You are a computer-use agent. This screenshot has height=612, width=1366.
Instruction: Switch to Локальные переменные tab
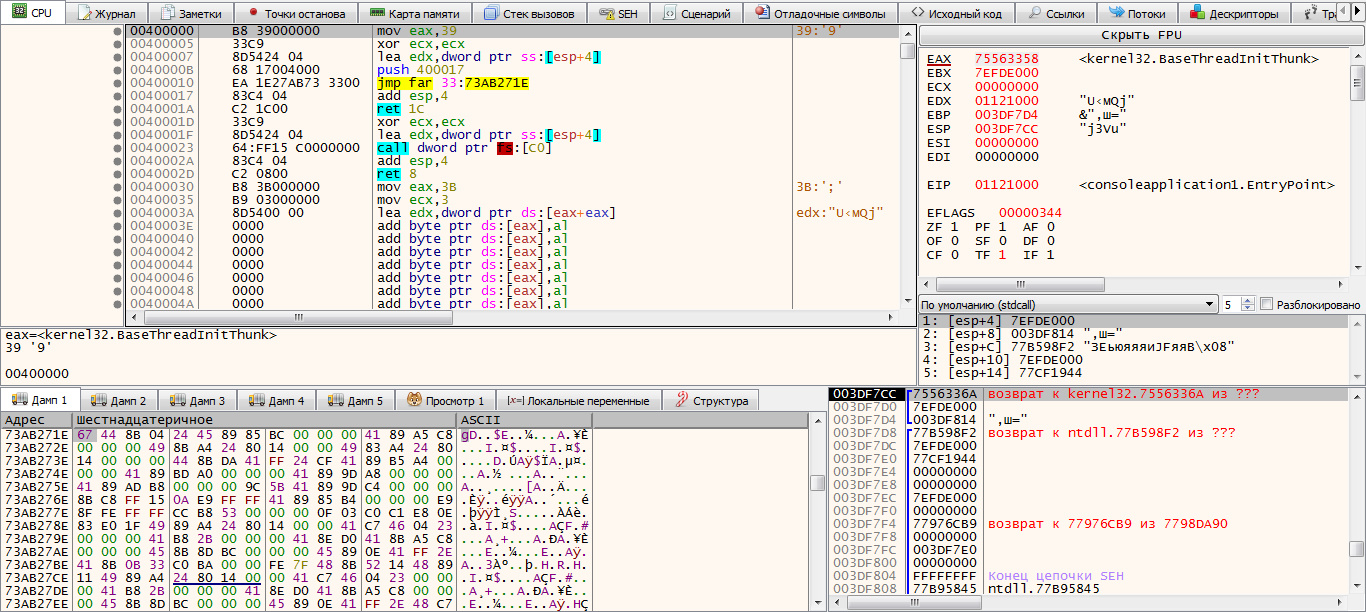(x=578, y=401)
